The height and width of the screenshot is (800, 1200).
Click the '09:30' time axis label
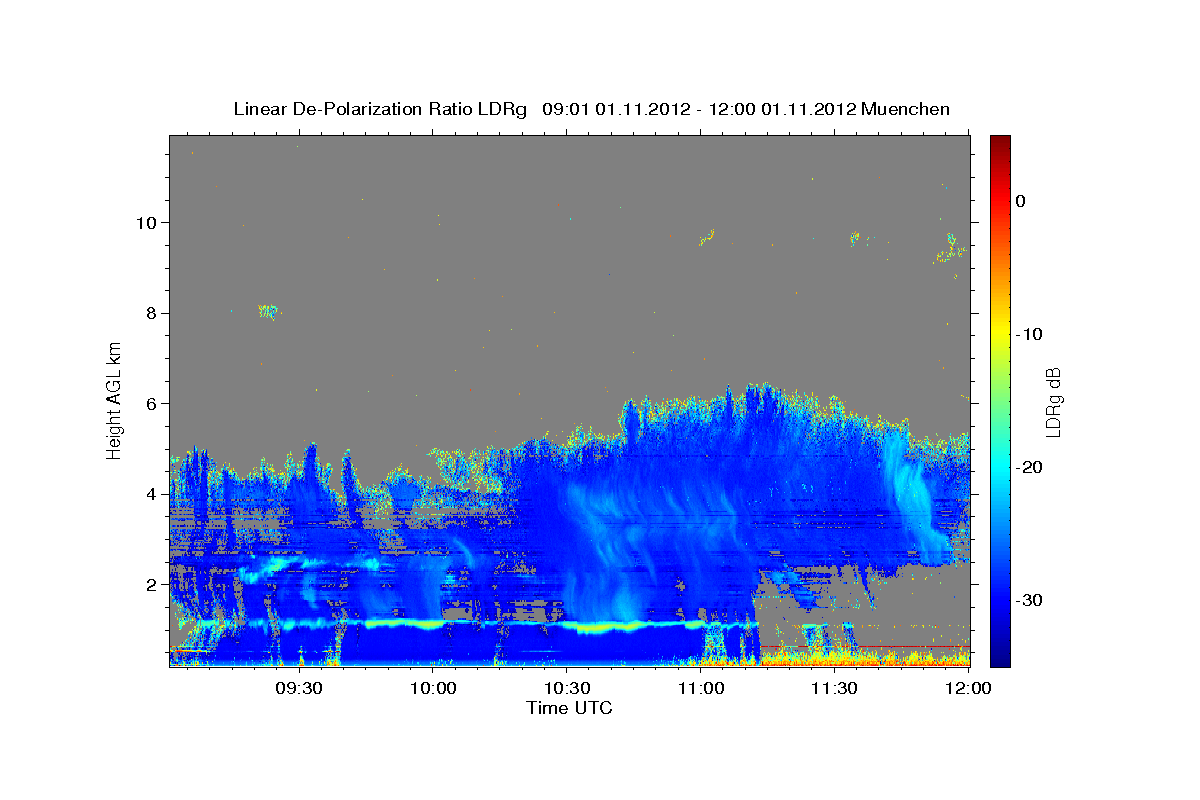(299, 688)
